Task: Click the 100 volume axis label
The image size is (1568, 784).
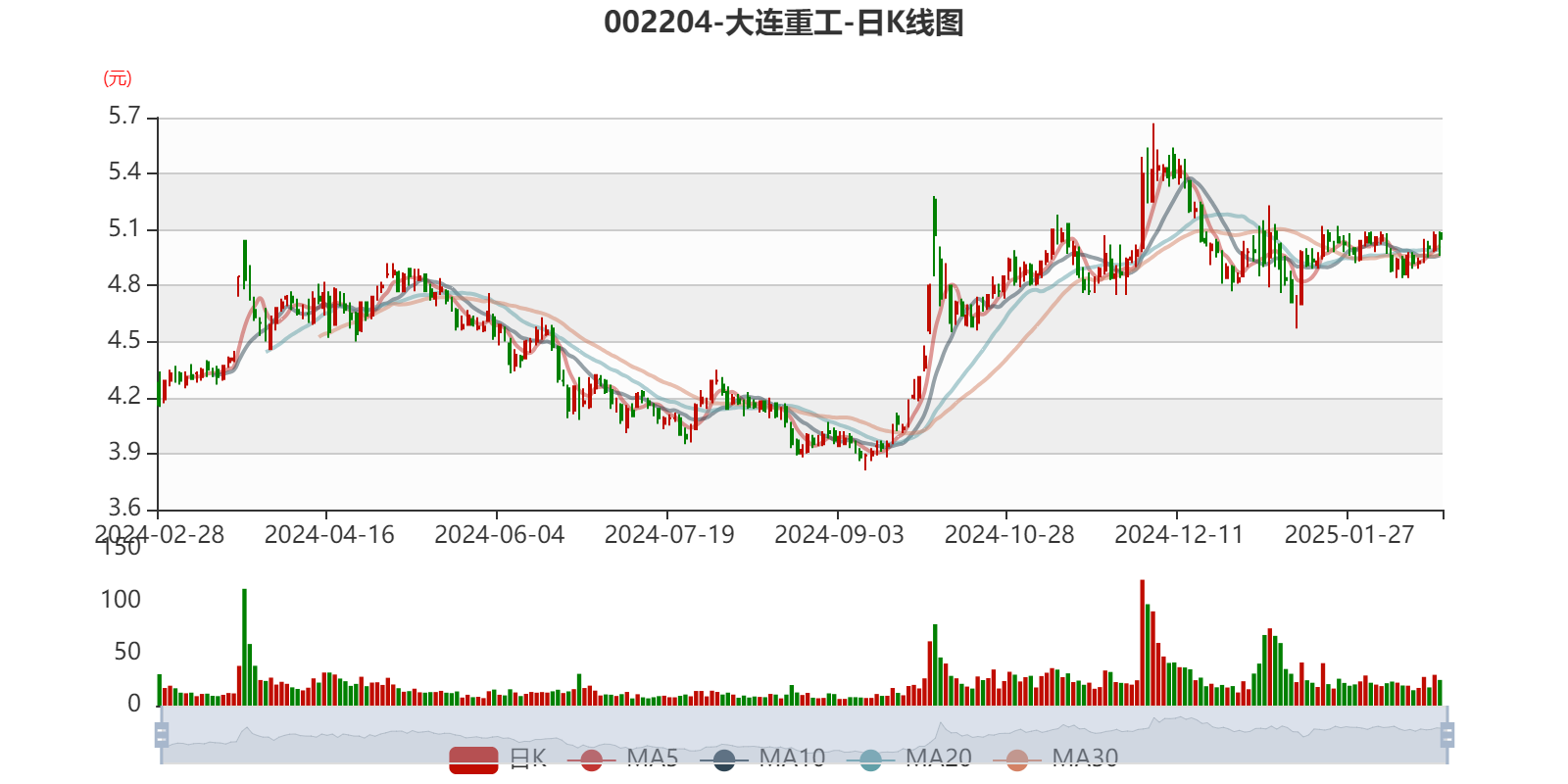Action: pyautogui.click(x=122, y=600)
